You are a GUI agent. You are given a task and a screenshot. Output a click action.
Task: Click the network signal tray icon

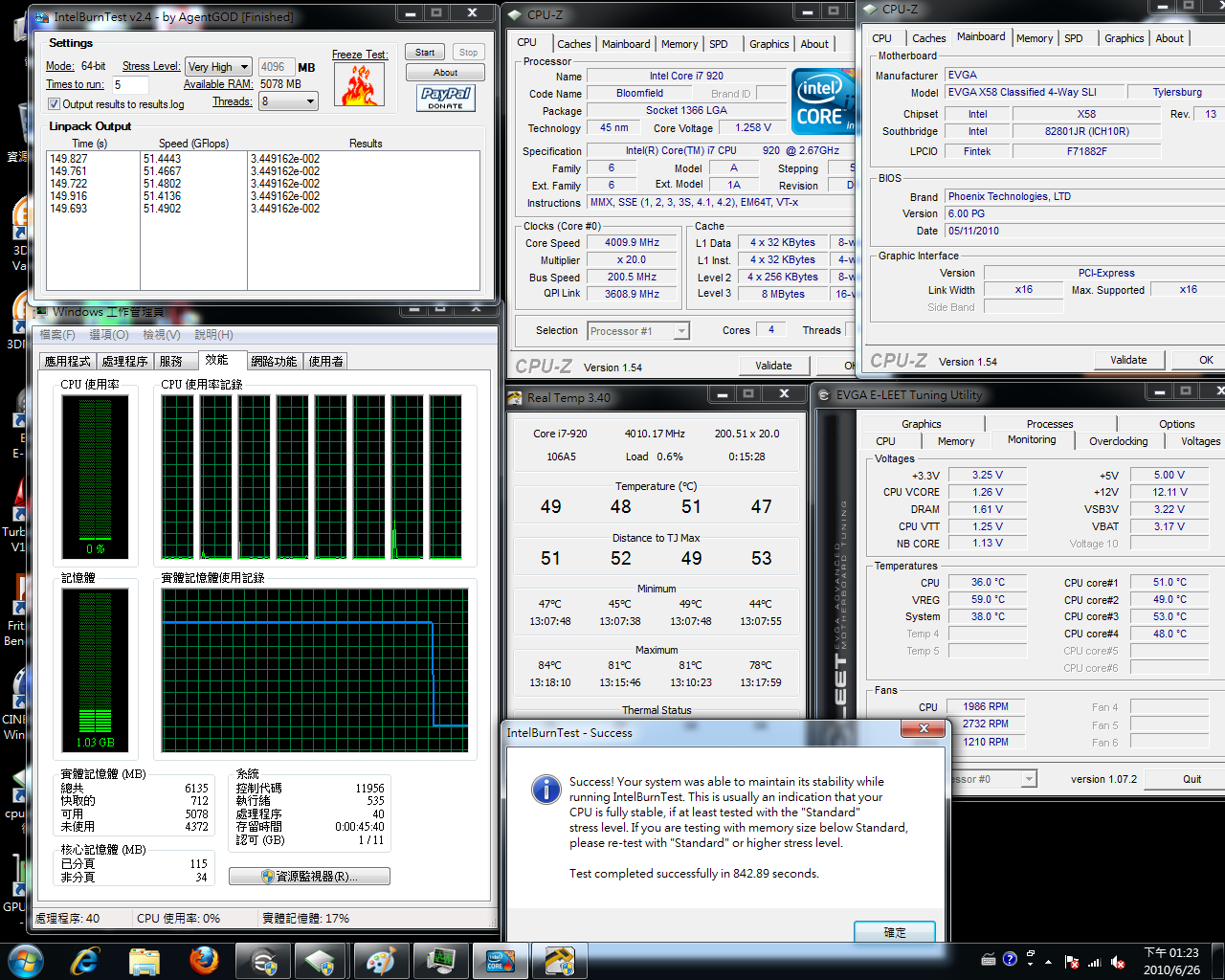1094,962
